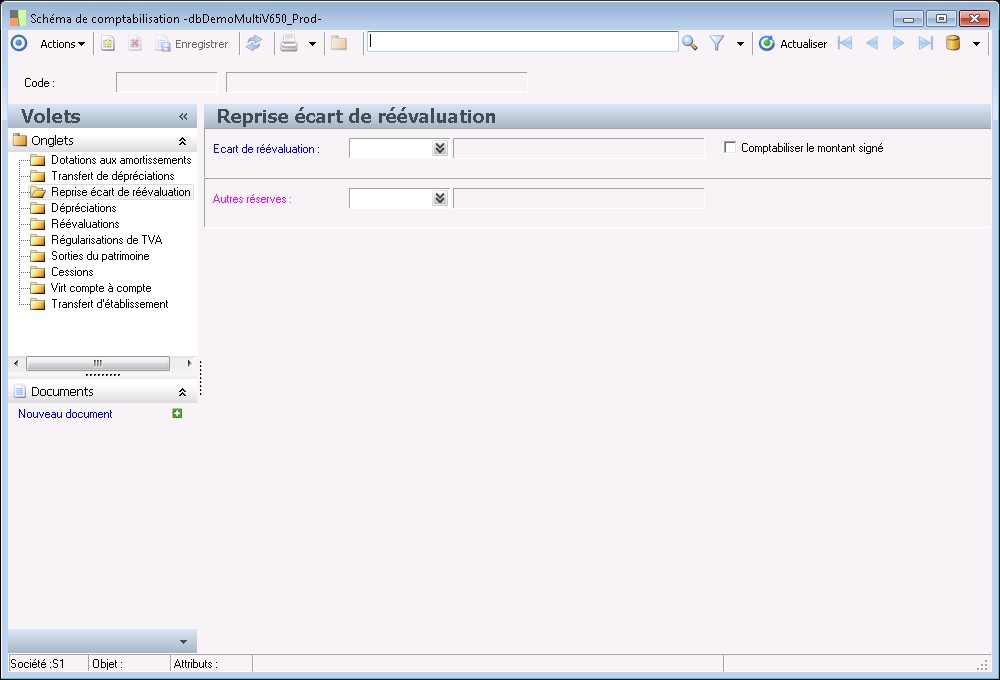Open the print options dropdown arrow
This screenshot has height=680, width=1000.
pyautogui.click(x=312, y=44)
